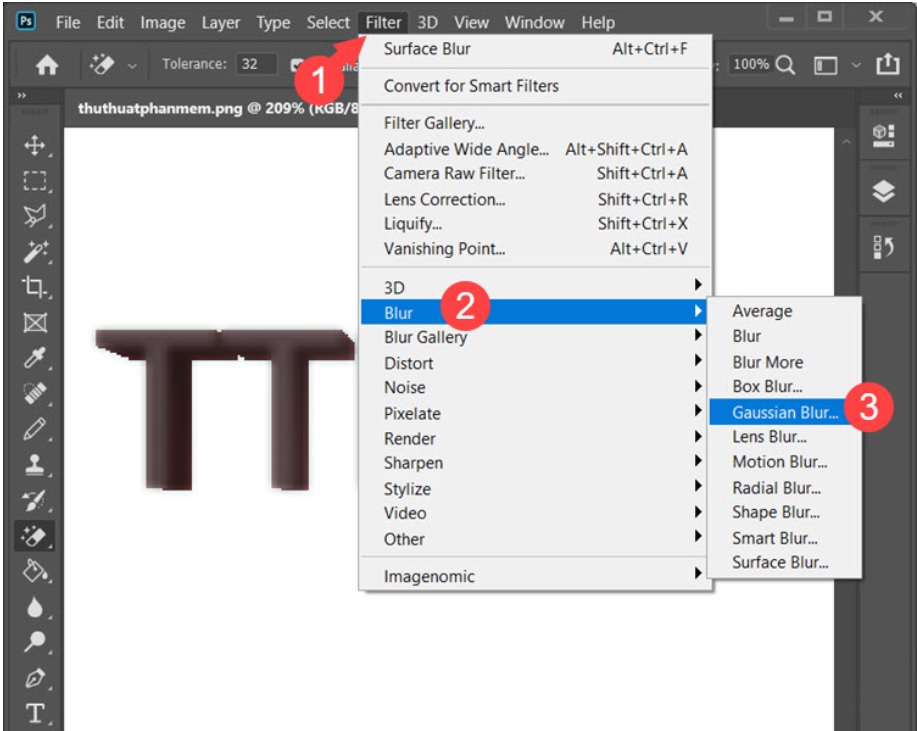Click Convert for Smart Filters
The height and width of the screenshot is (731, 917).
click(471, 86)
